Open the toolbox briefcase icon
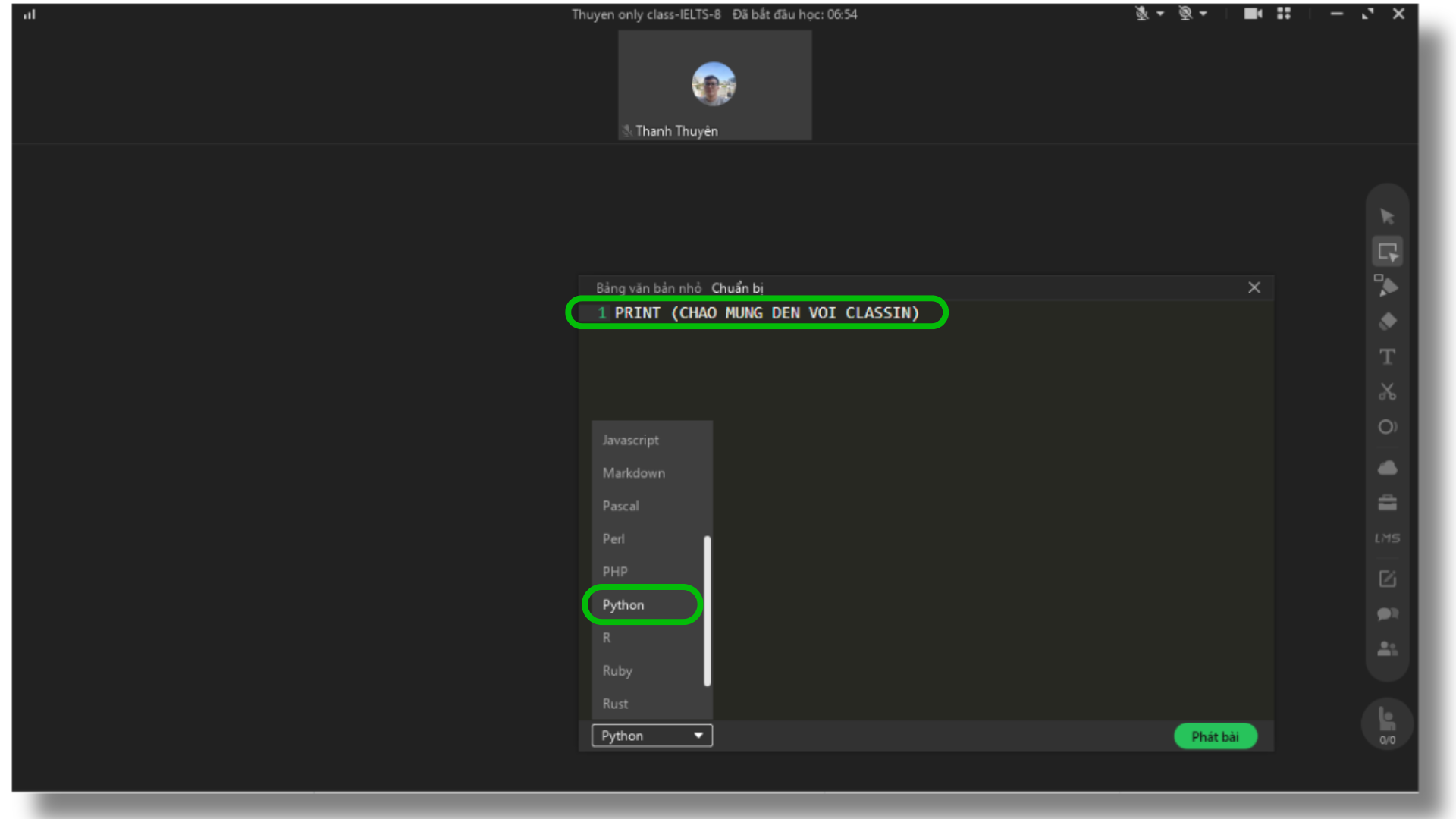Image resolution: width=1456 pixels, height=819 pixels. (1387, 503)
